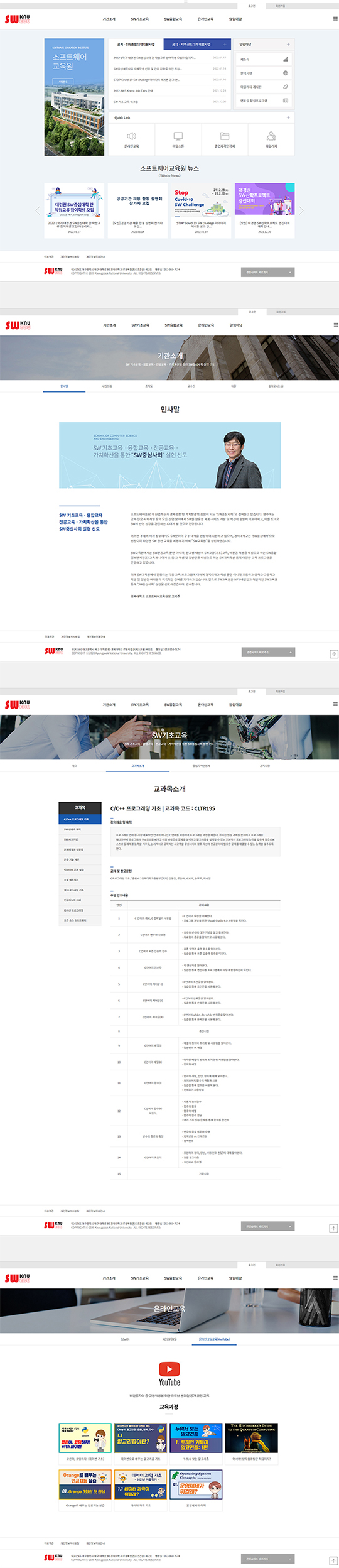339x1568 pixels.
Task: Switch to 공지 · 지역선도대학육성사업 notice tab
Action: [191, 45]
